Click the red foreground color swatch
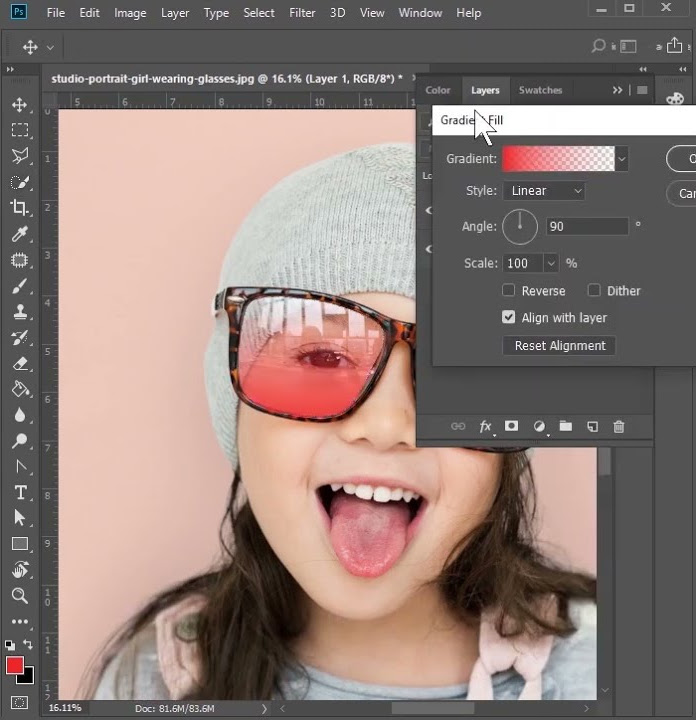The image size is (696, 720). click(15, 665)
